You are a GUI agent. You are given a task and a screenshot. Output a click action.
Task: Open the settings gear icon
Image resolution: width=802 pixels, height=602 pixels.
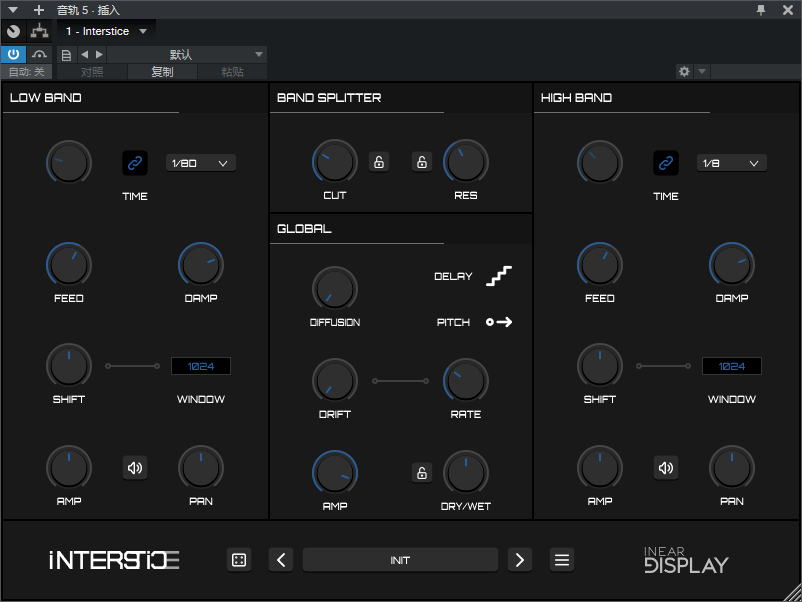click(x=684, y=72)
